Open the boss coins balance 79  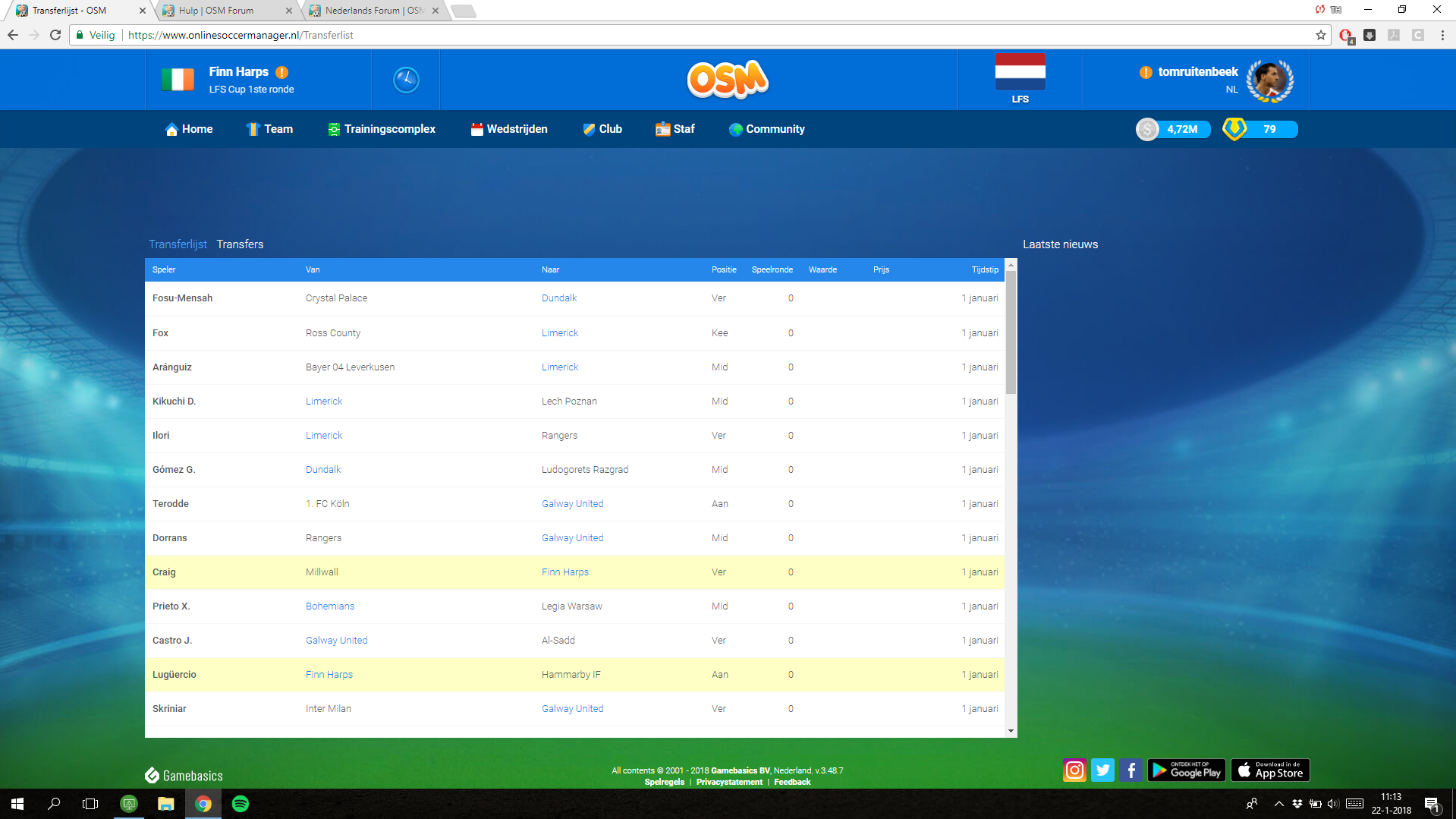1259,129
